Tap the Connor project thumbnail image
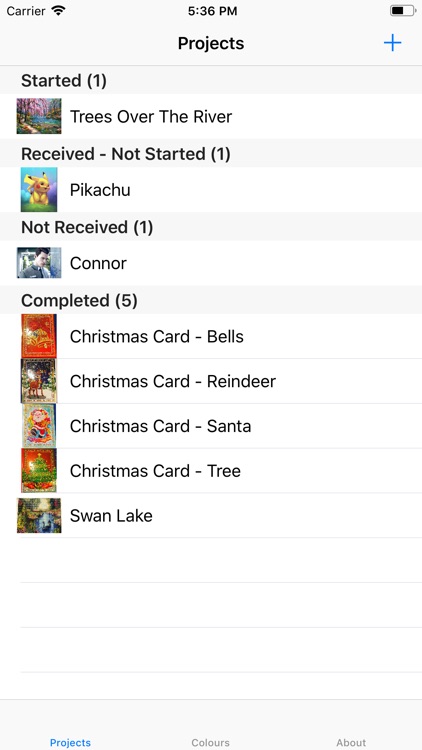 (39, 263)
